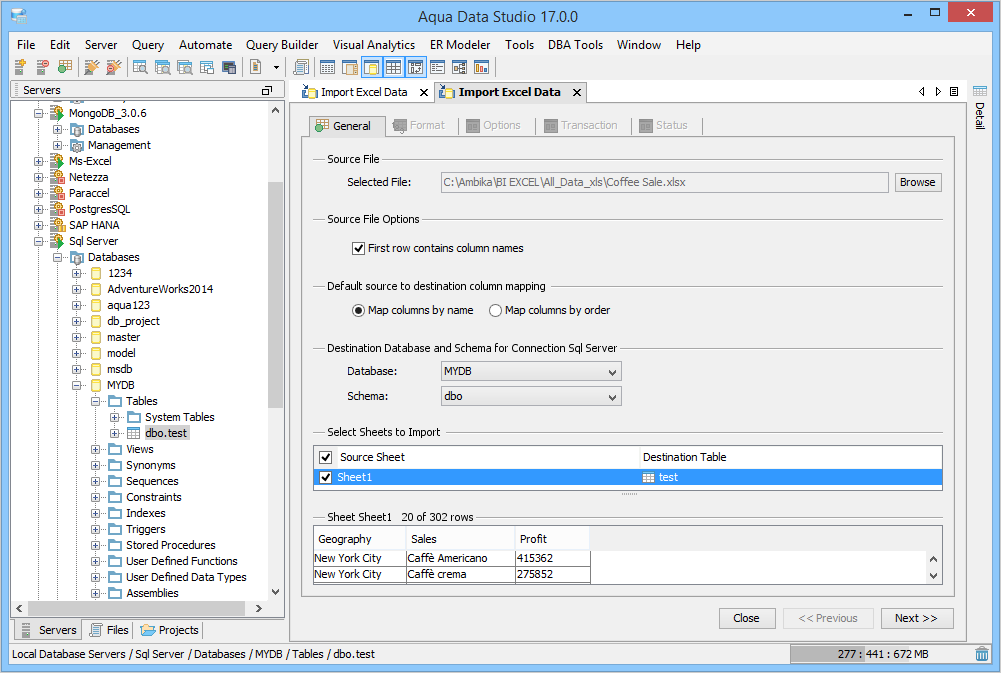Click the Browse button
Screen dimensions: 1001x673
pos(917,183)
